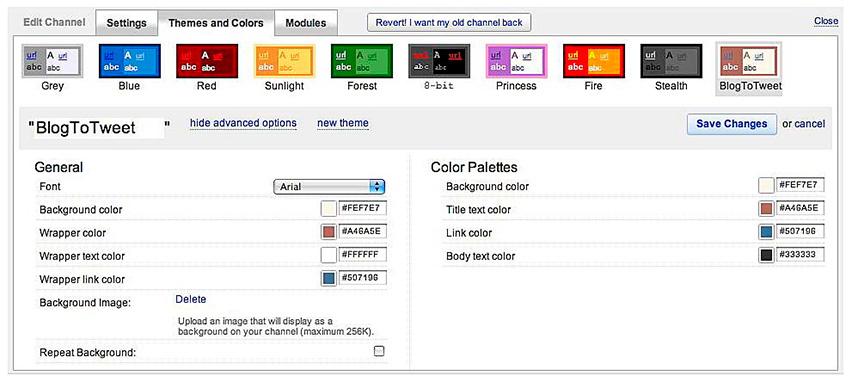Select the Grey theme thumbnail
This screenshot has width=852, height=382.
tap(52, 61)
